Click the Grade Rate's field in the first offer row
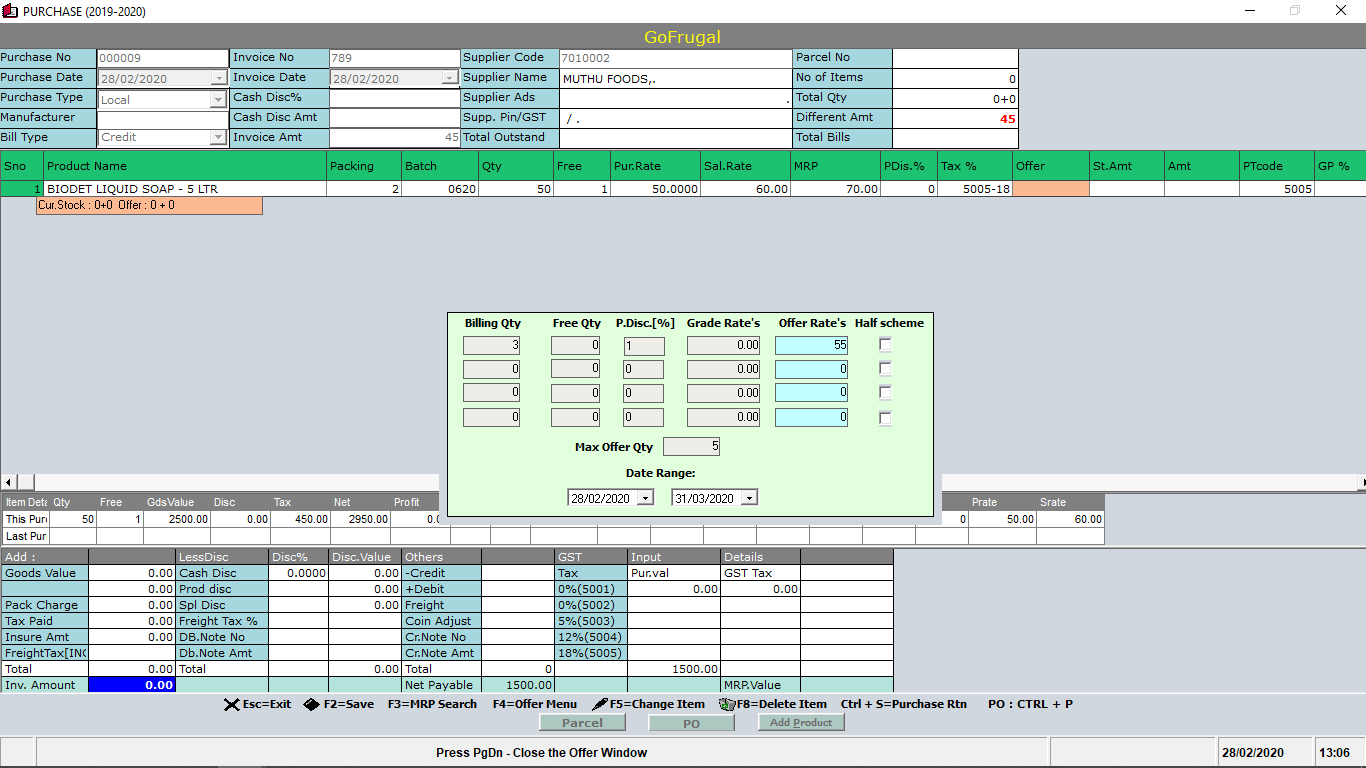 tap(724, 345)
